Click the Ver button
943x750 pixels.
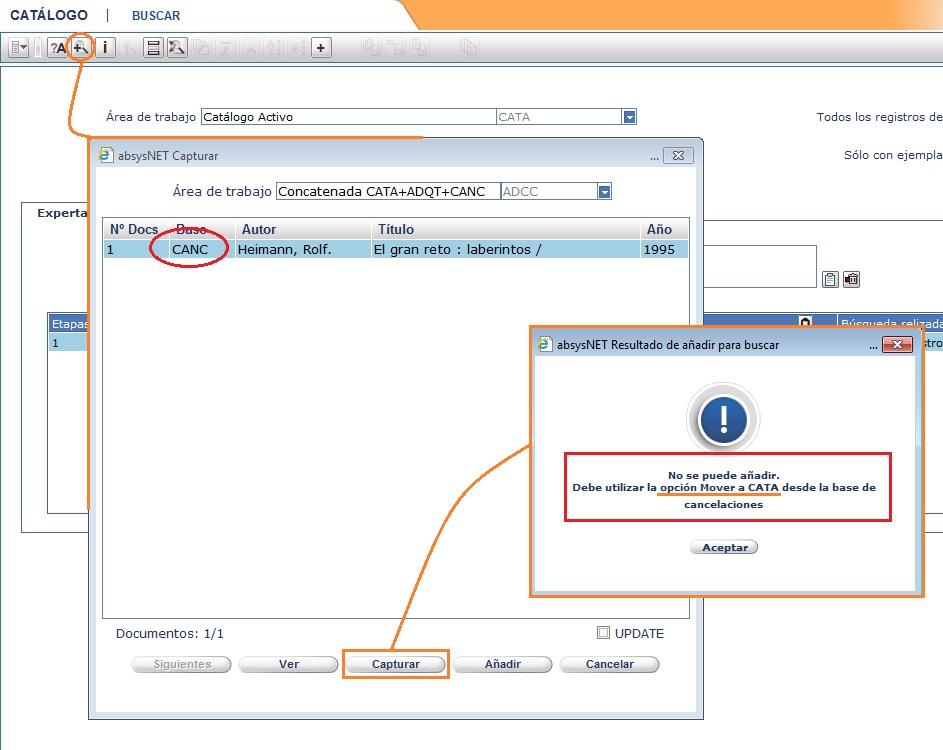coord(288,664)
